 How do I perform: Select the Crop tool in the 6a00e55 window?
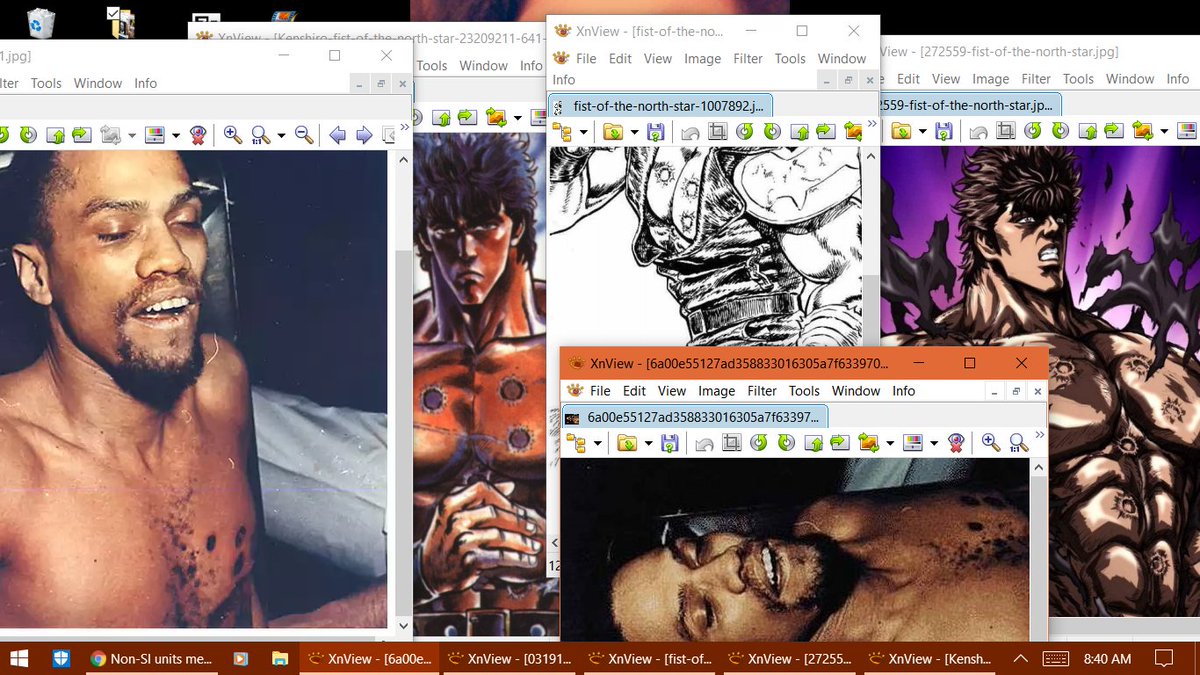pos(731,442)
